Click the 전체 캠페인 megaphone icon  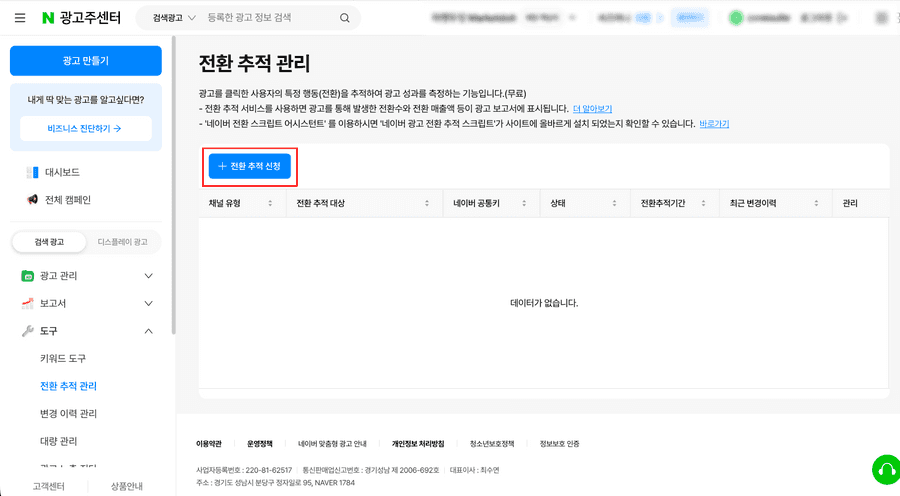[x=32, y=200]
